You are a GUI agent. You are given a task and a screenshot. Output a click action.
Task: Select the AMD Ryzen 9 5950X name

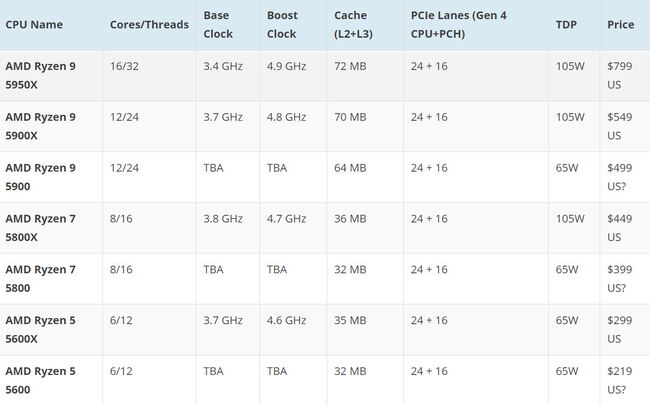40,75
